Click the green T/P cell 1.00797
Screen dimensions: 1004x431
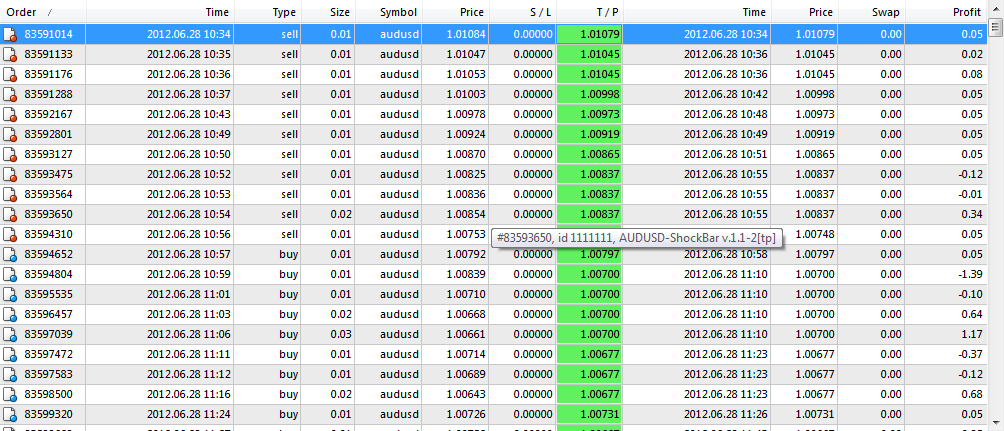point(590,255)
